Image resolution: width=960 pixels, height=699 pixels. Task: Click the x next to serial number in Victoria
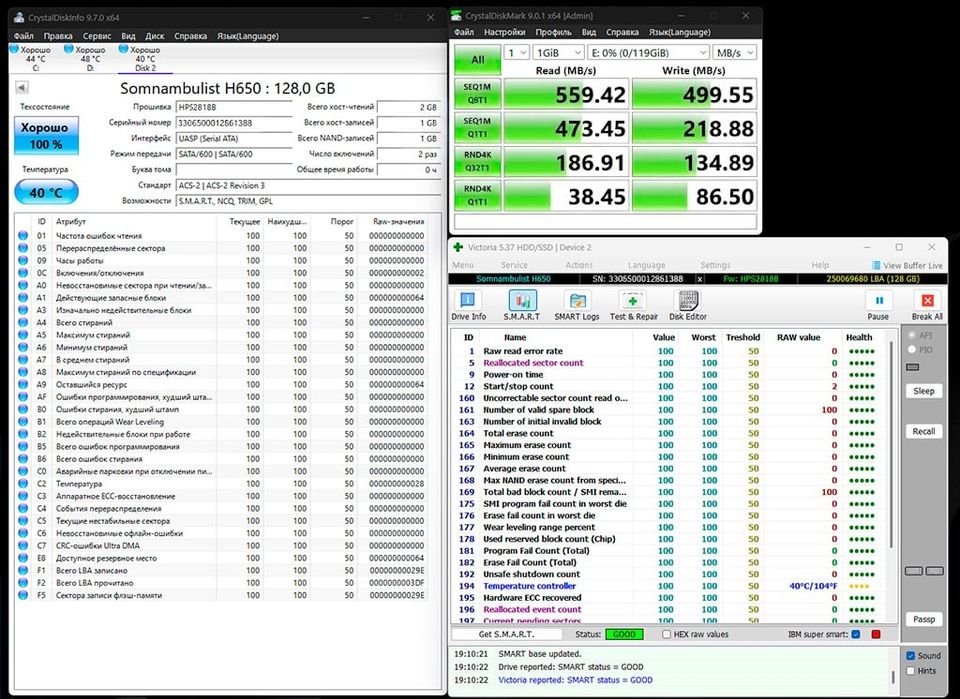click(x=700, y=278)
